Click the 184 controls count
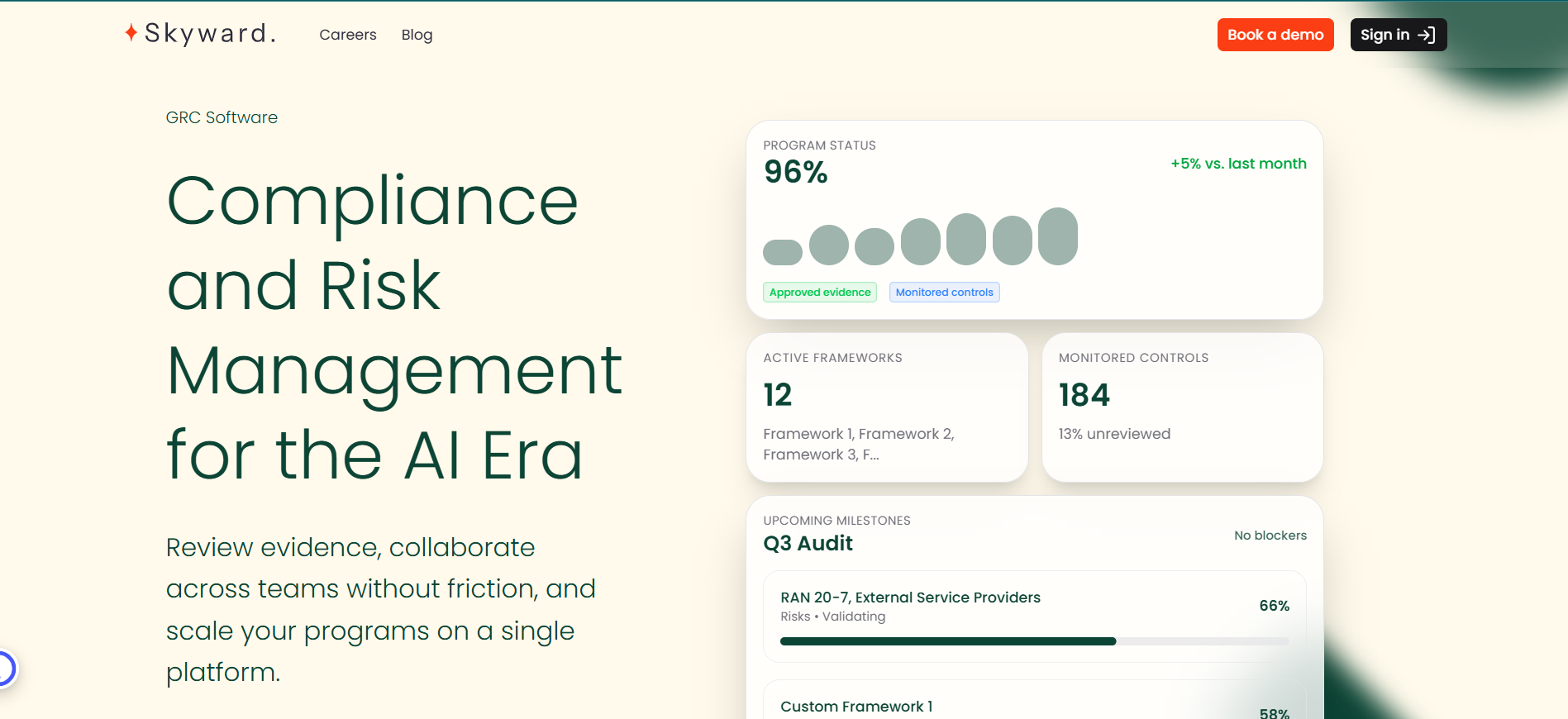This screenshot has width=1568, height=719. click(1084, 395)
